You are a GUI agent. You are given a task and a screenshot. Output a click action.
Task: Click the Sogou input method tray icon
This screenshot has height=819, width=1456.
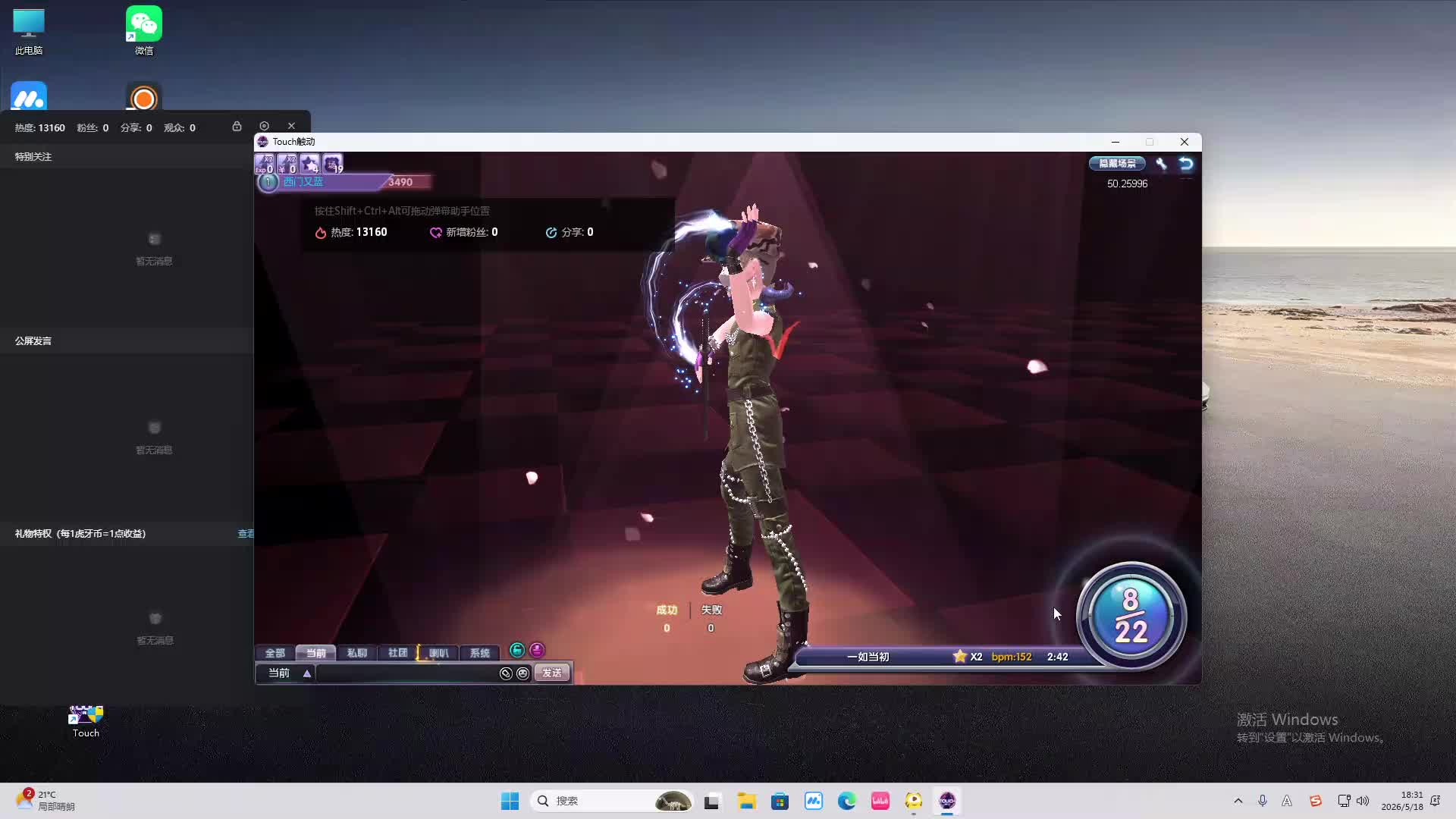[1316, 801]
